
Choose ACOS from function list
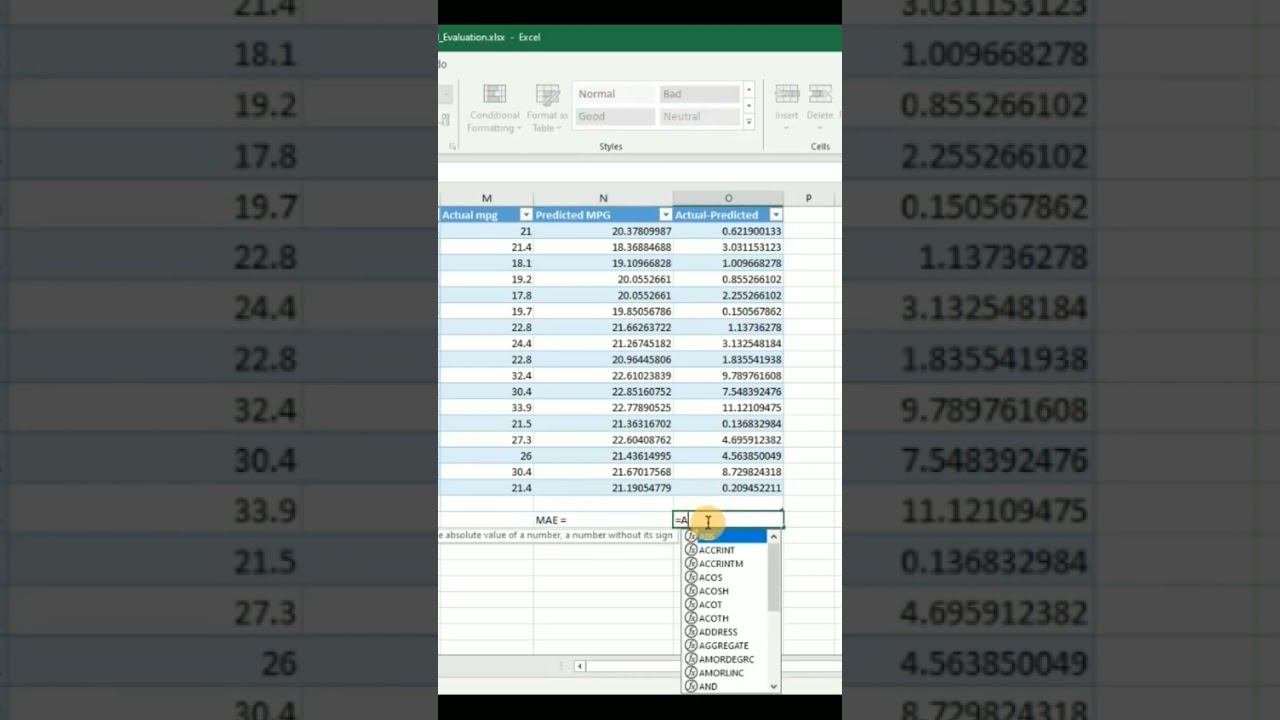(x=725, y=578)
